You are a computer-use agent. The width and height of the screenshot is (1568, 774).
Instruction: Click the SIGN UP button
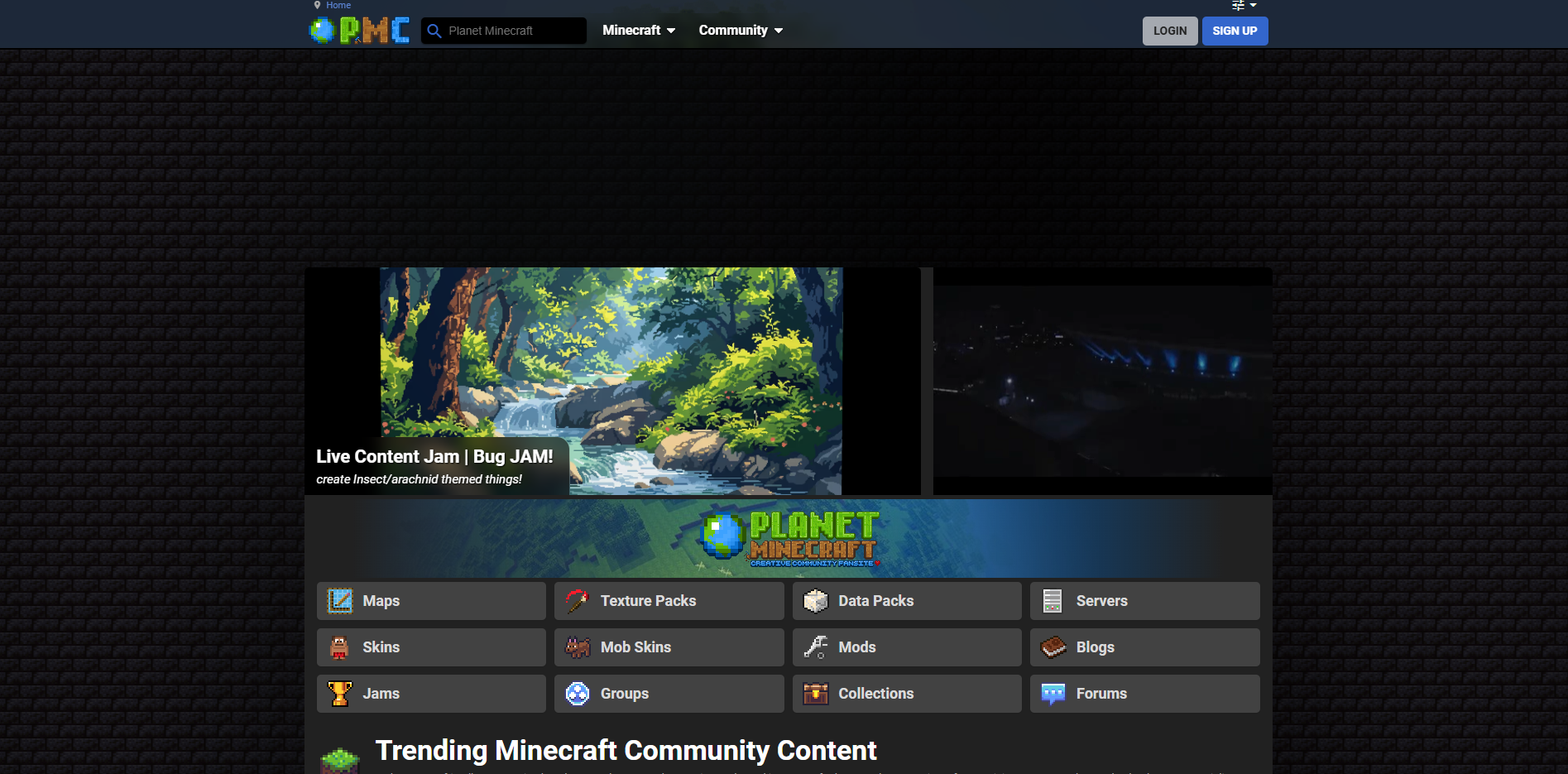(x=1235, y=31)
